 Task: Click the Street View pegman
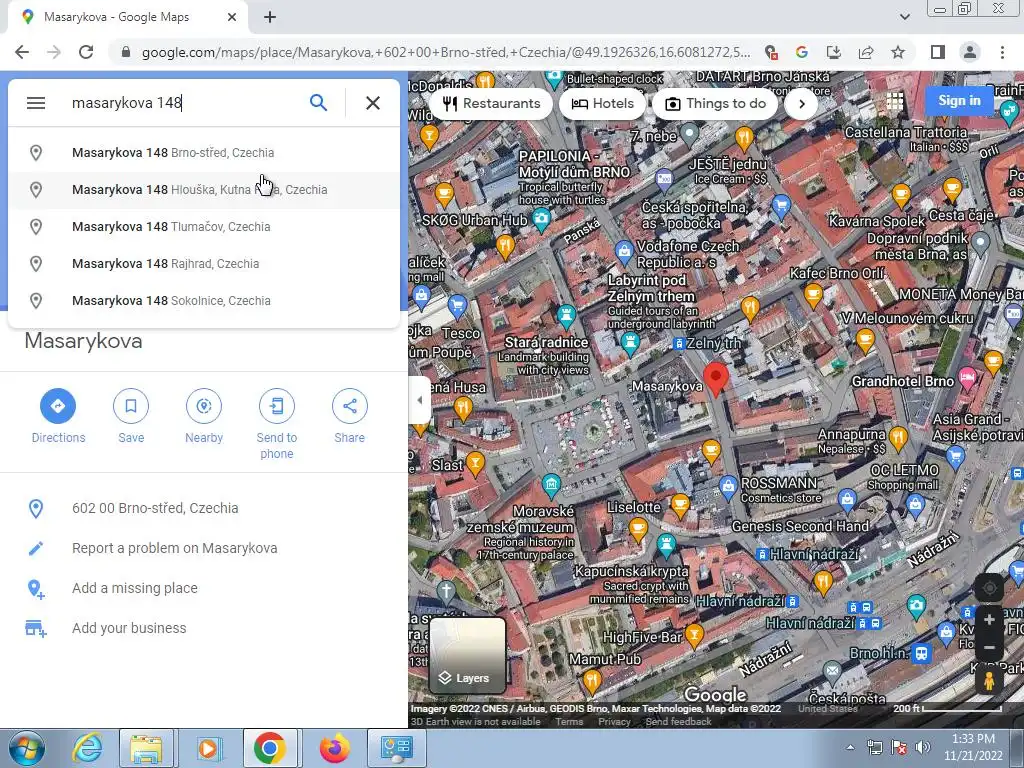[989, 680]
